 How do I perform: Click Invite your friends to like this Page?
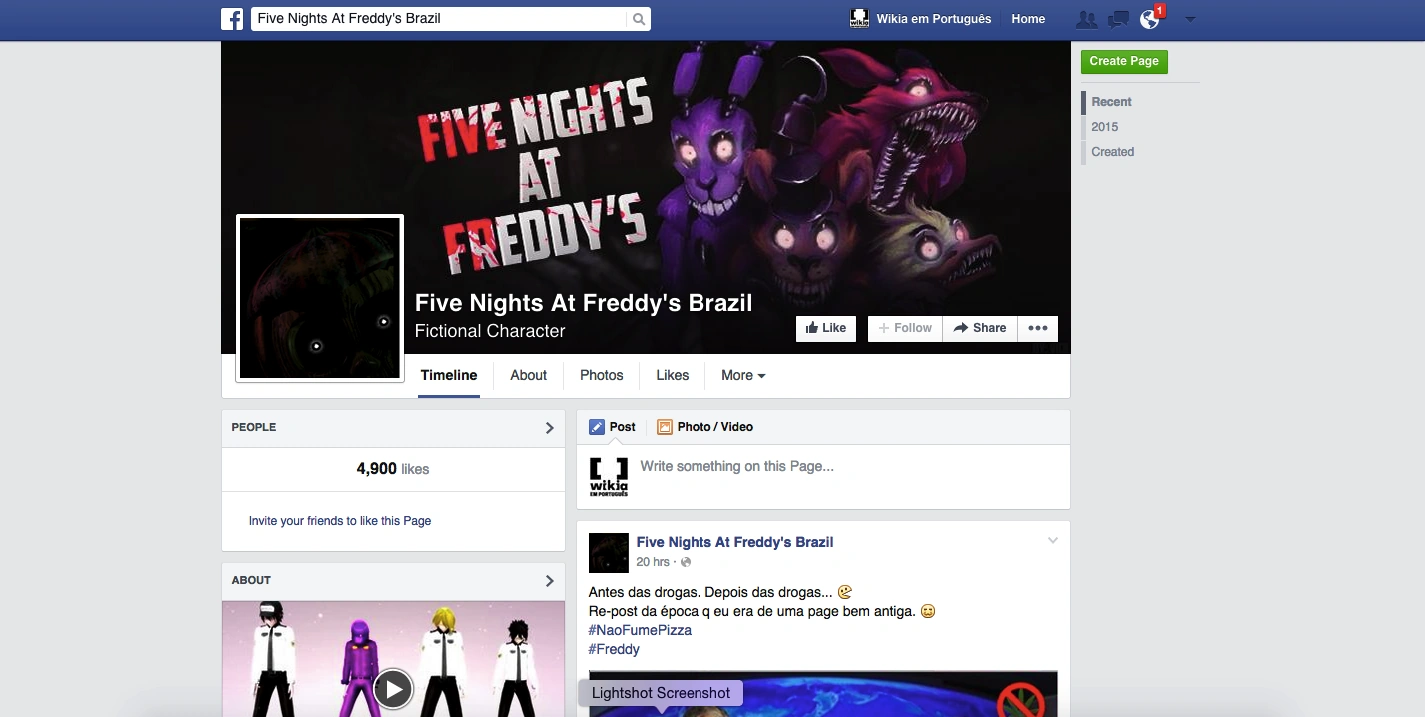pos(340,521)
